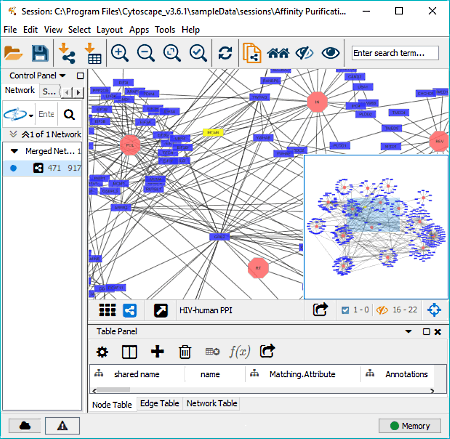Open table link toggle icon
Viewport: 450px width, 439px height.
coord(212,351)
